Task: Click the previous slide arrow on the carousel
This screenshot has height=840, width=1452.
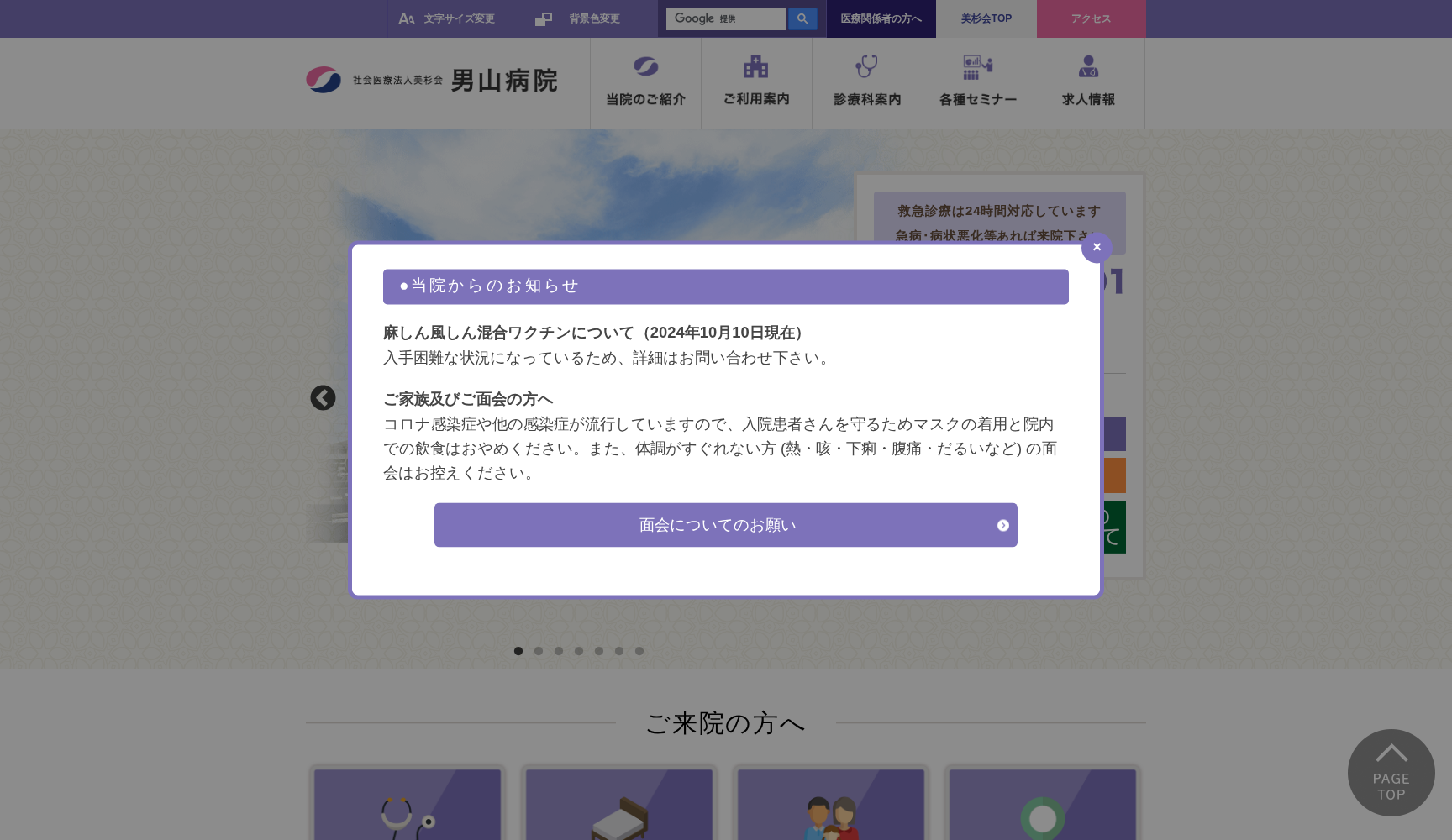Action: pyautogui.click(x=323, y=399)
